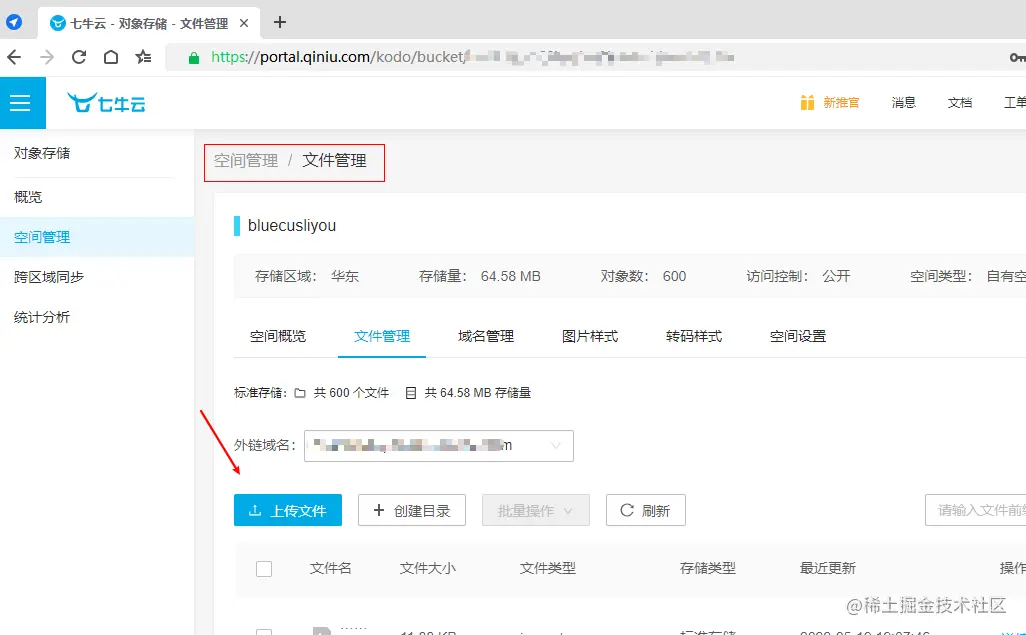The image size is (1026, 635).
Task: Click the 文件类型 column header
Action: (x=548, y=568)
